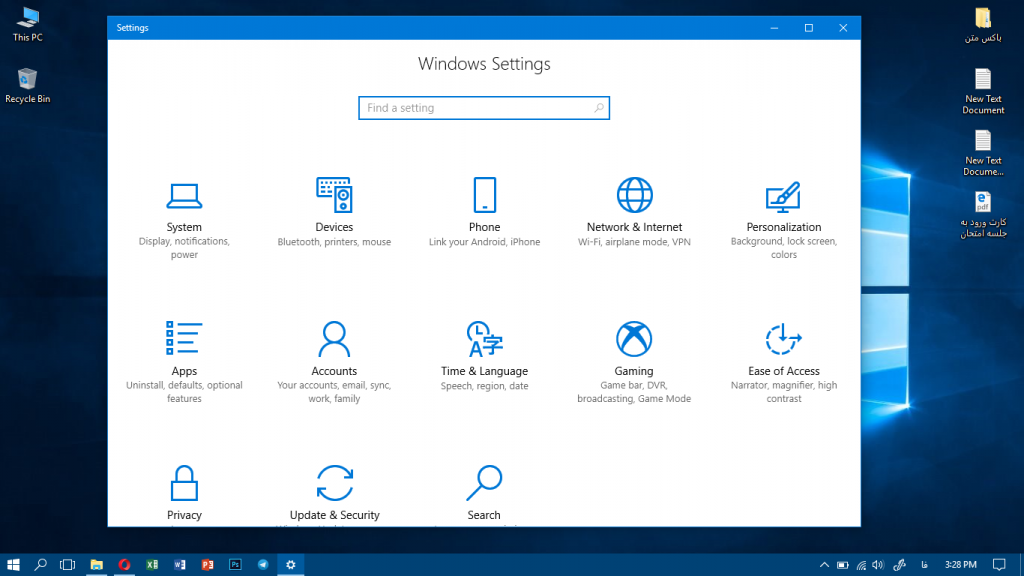Click "Wi-Fi, airplane mode, VPN" text
Screen dimensions: 1024x576
634,242
